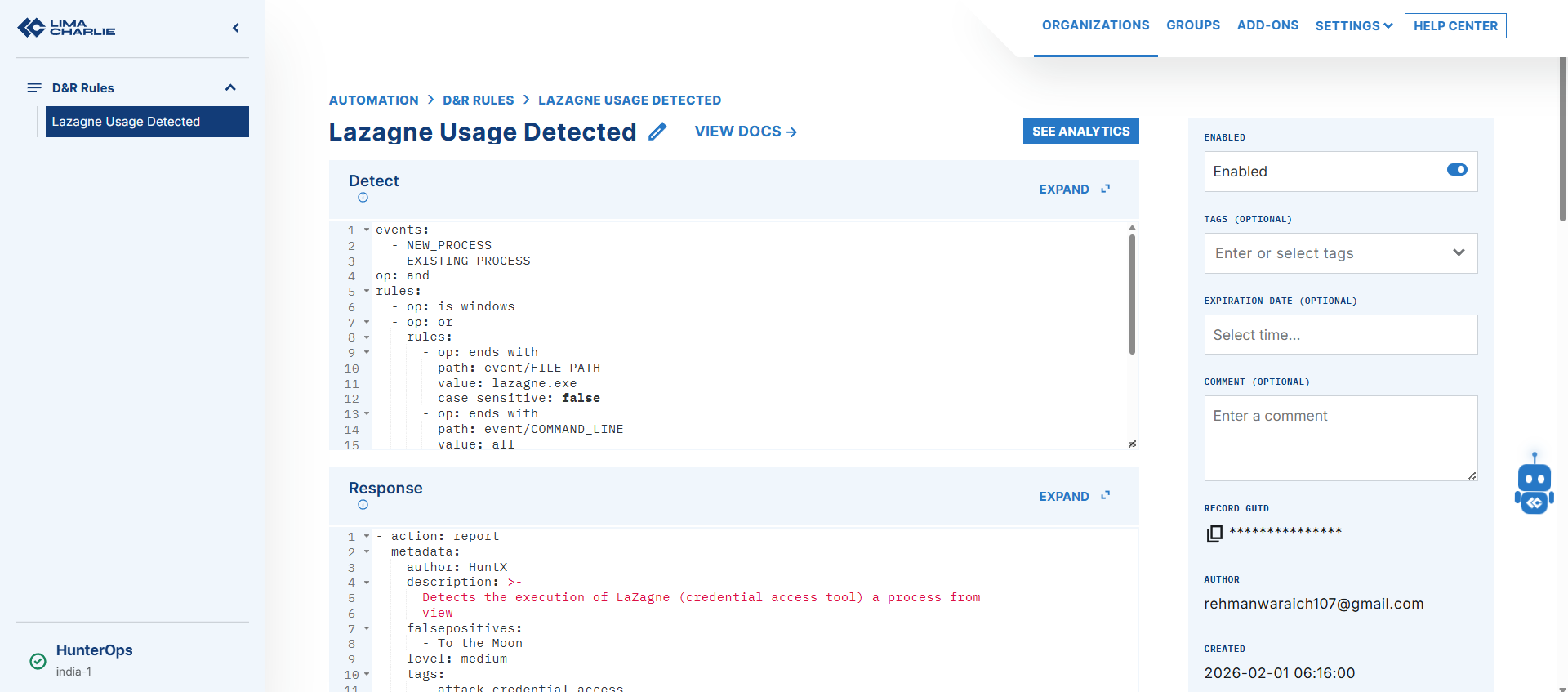The width and height of the screenshot is (1568, 692).
Task: Fold the rules block at Detect line 5
Action: click(367, 292)
